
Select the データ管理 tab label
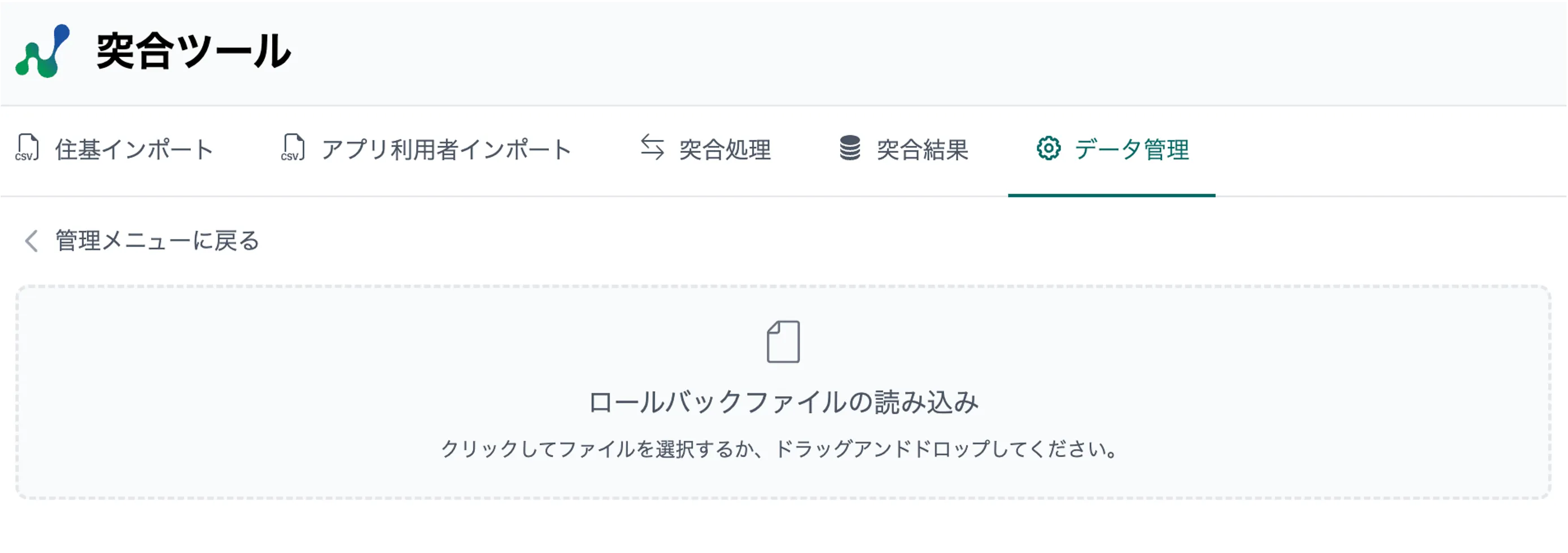1131,150
